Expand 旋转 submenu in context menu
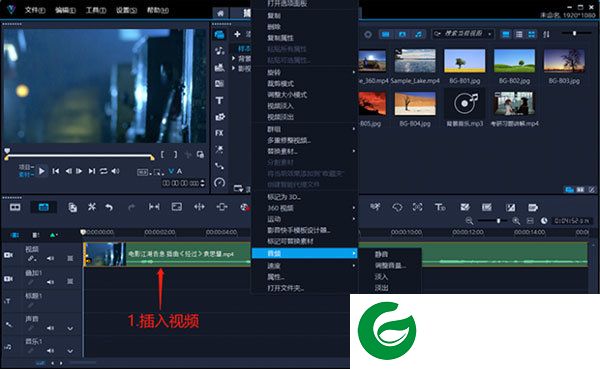The image size is (600, 369). click(x=304, y=72)
